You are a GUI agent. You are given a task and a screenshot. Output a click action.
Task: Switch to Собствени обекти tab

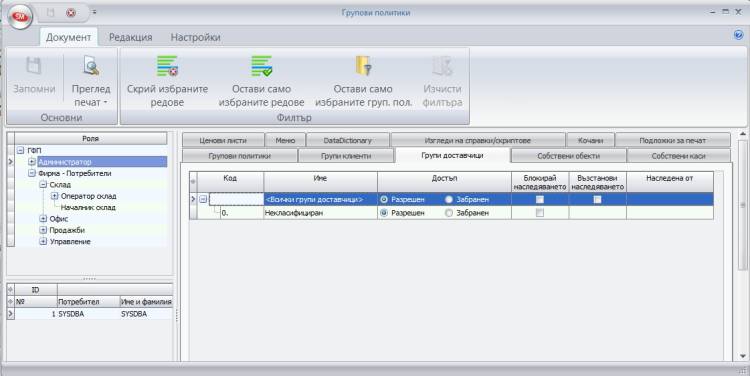[568, 155]
